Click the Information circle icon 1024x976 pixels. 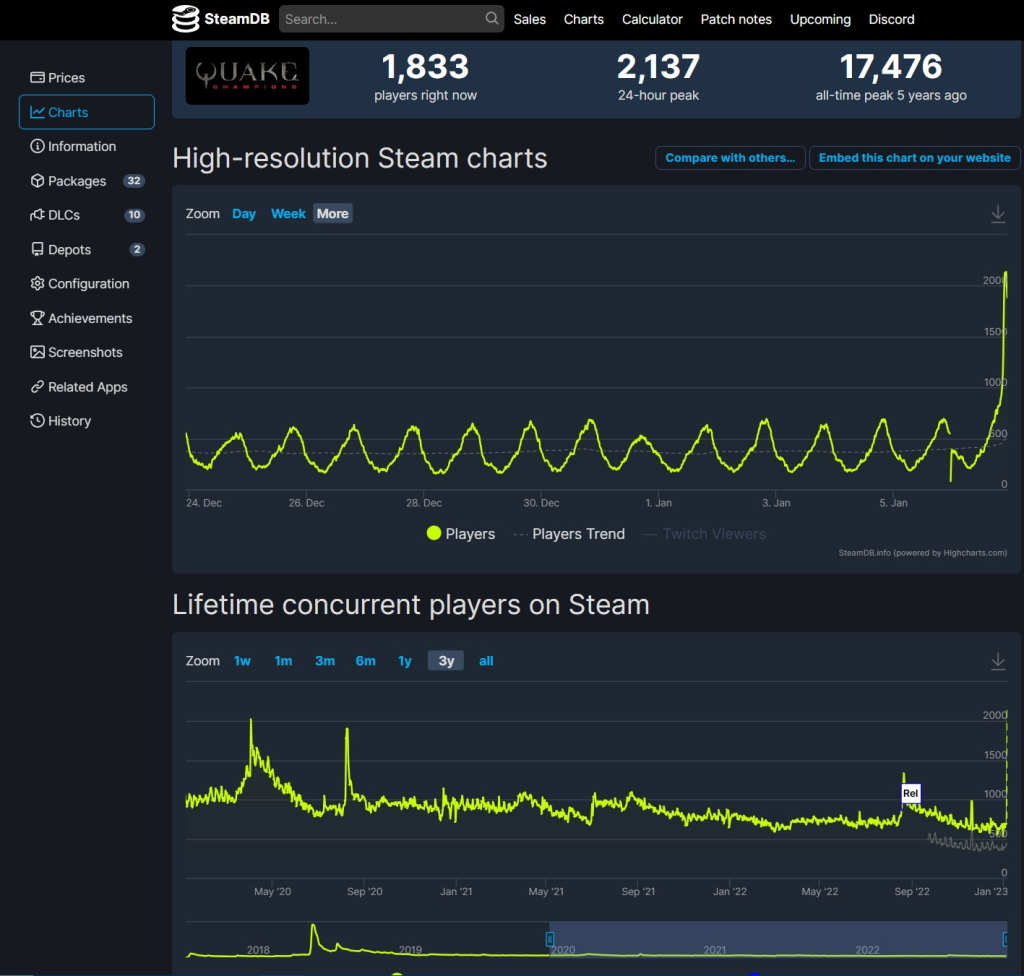pyautogui.click(x=37, y=146)
